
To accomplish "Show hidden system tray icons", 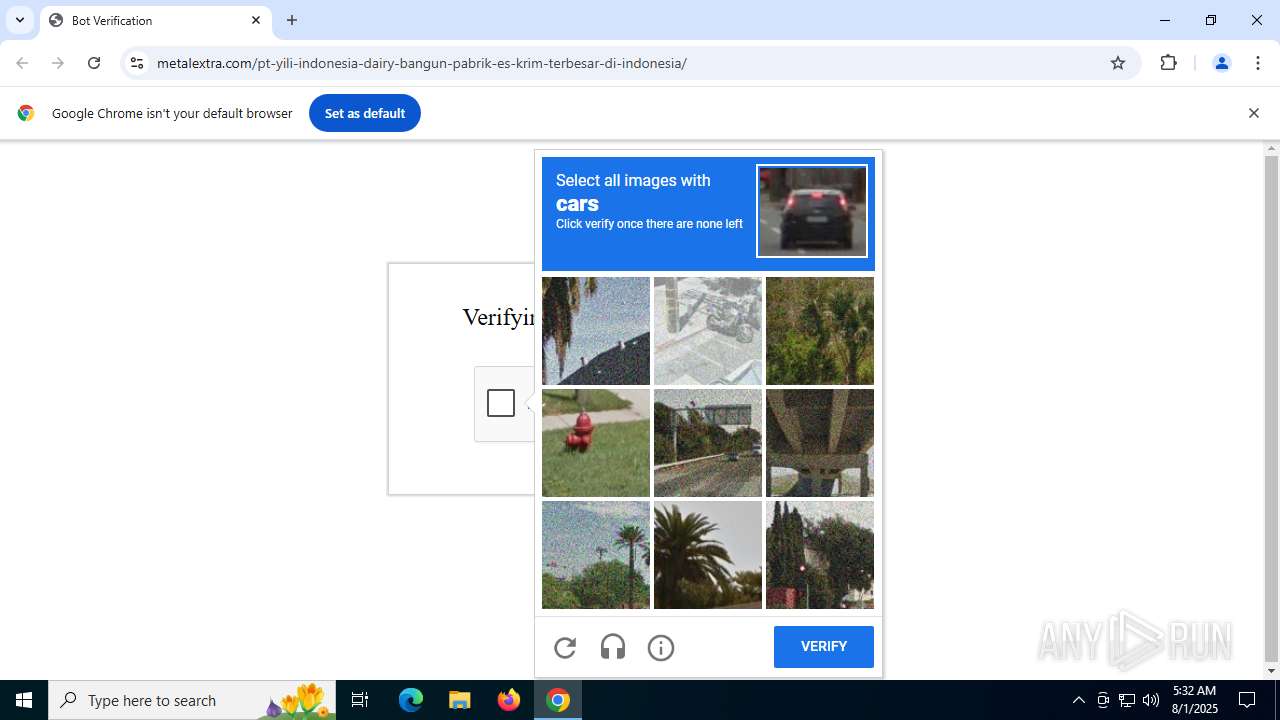I will (1078, 700).
